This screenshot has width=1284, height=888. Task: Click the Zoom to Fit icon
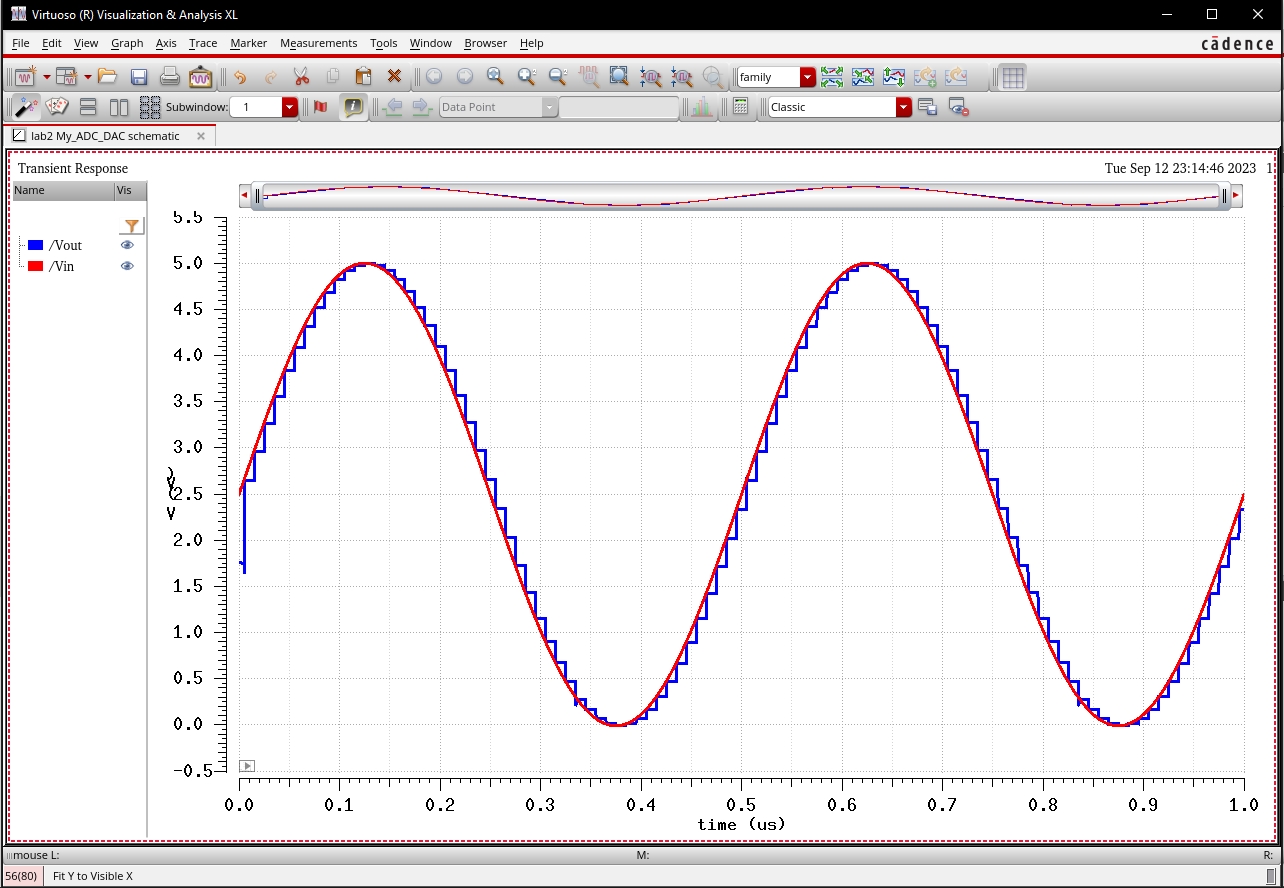coord(619,77)
